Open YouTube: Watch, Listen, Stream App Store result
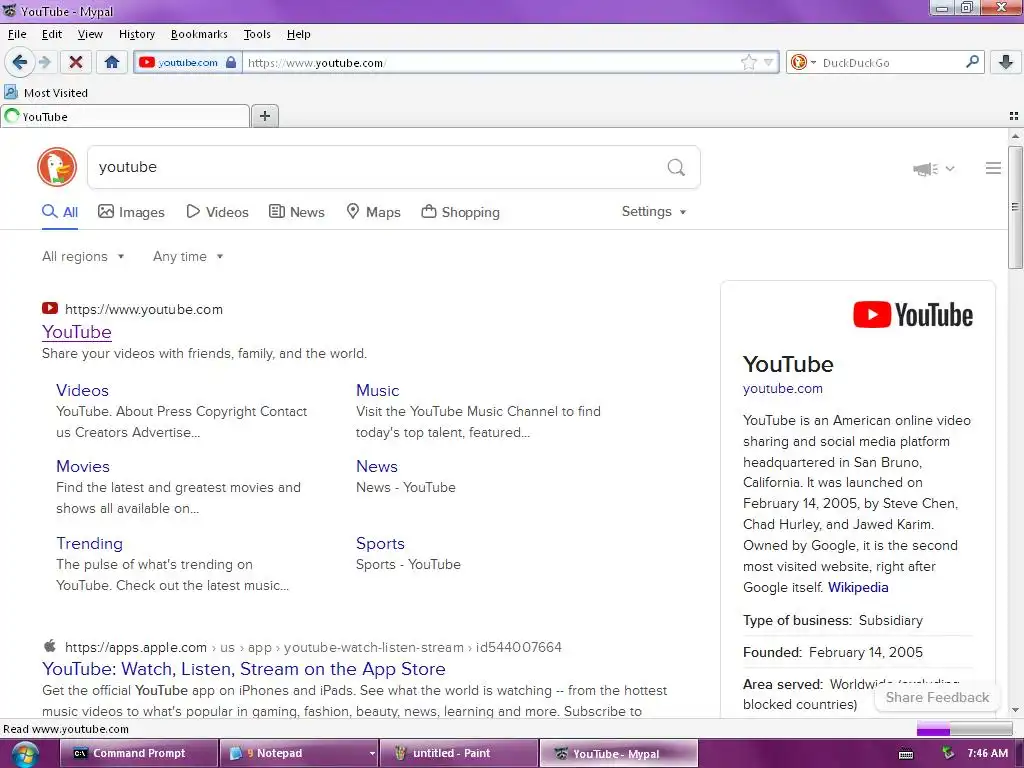 pyautogui.click(x=244, y=669)
